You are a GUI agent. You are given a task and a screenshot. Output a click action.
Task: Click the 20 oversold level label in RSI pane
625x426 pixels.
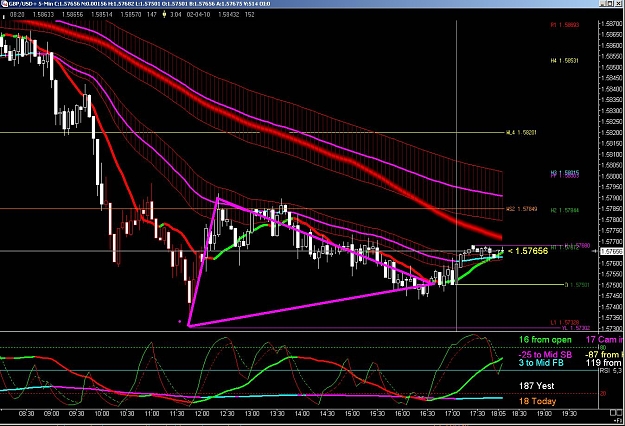pos(603,393)
